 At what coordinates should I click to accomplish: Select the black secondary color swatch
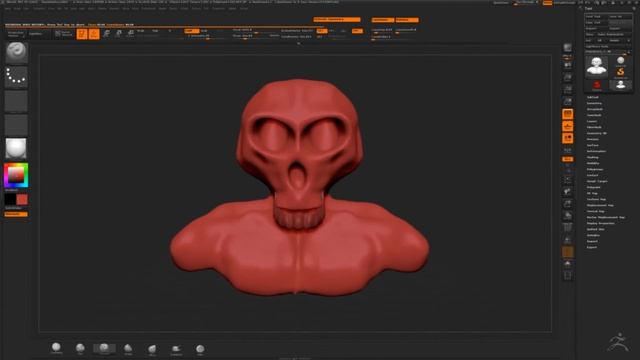10,199
